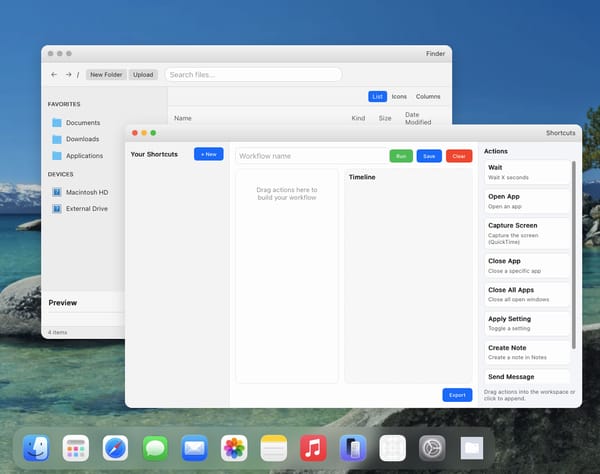Image resolution: width=600 pixels, height=474 pixels.
Task: Click the Upload button in Finder
Action: [x=143, y=75]
